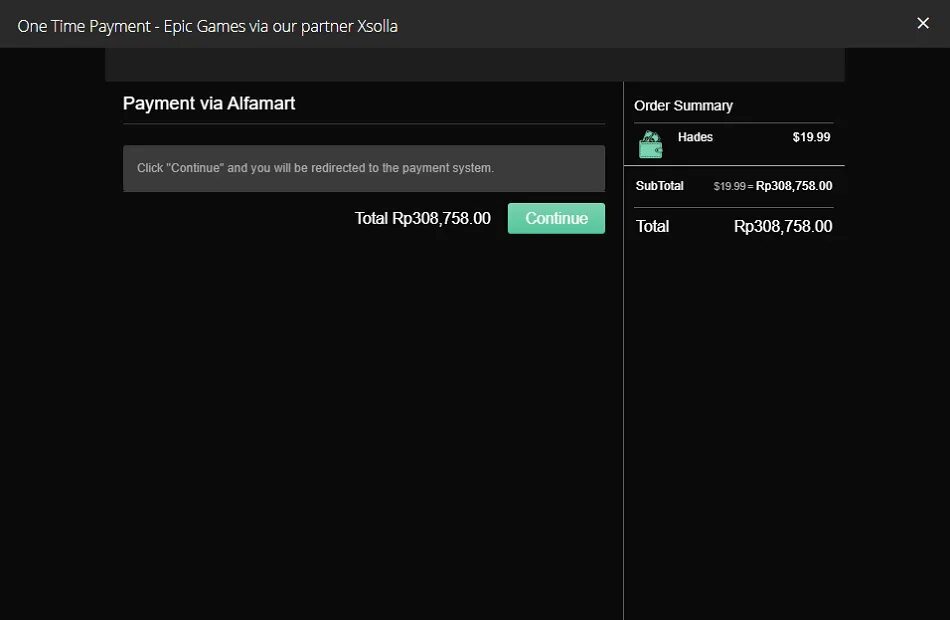Click the $19.99 price next to Hades
Screen dimensions: 950x620
coord(811,137)
